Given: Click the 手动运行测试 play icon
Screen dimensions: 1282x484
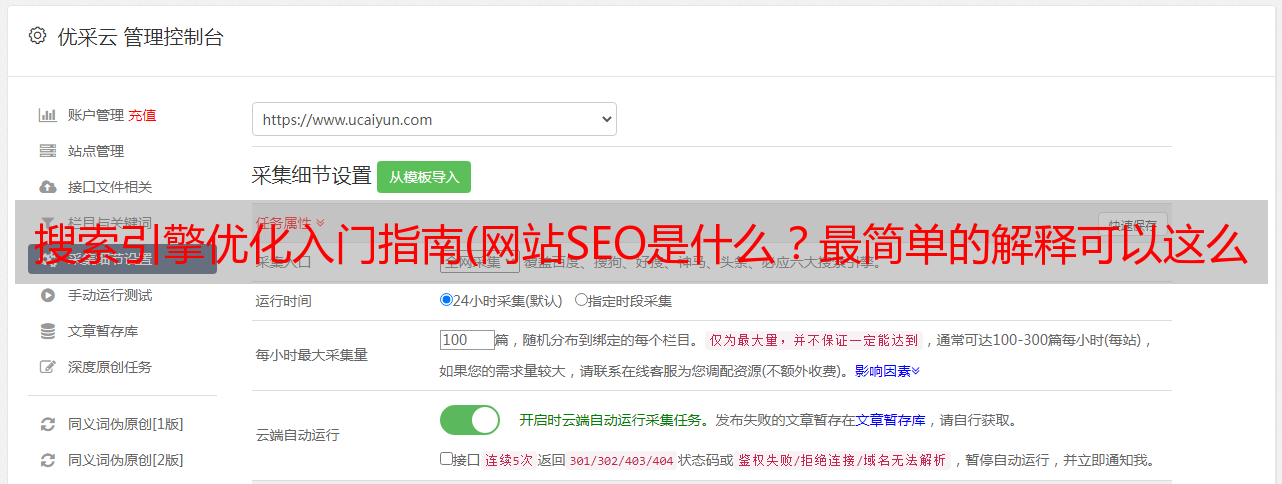Looking at the screenshot, I should 47,295.
